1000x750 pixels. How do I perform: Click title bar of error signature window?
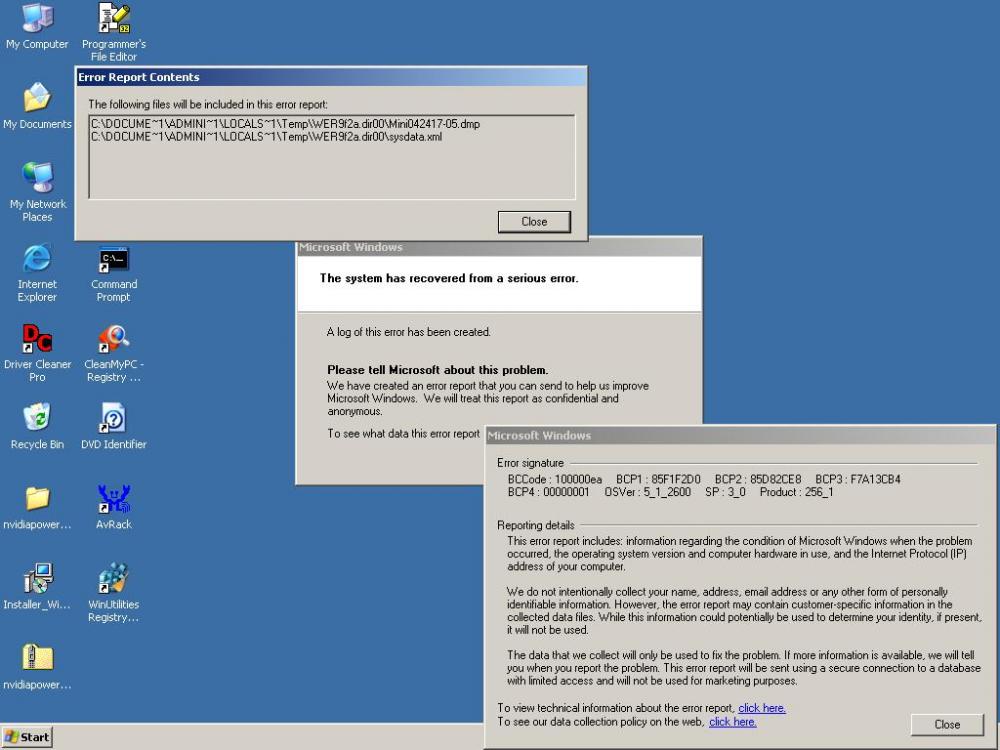[740, 436]
